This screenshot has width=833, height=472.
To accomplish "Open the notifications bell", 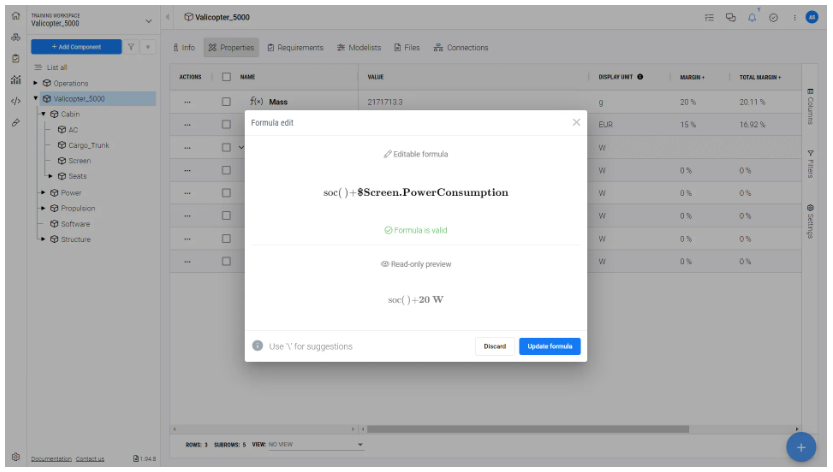I will coord(752,18).
